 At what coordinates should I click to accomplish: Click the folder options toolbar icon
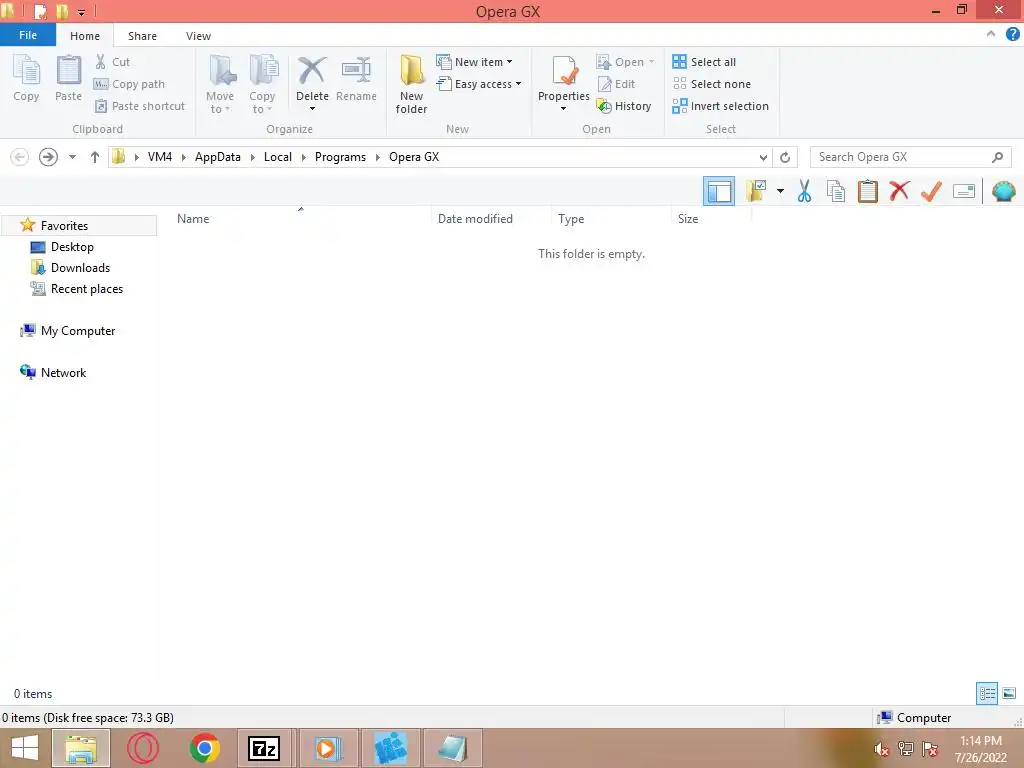pyautogui.click(x=757, y=191)
